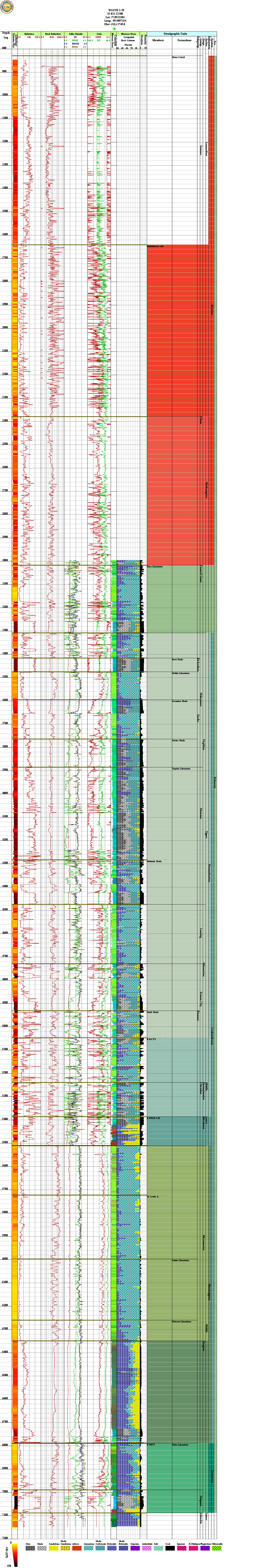Click the Limestone legend swatch
Viewport: 275px width, 1568px height.
[88, 1548]
